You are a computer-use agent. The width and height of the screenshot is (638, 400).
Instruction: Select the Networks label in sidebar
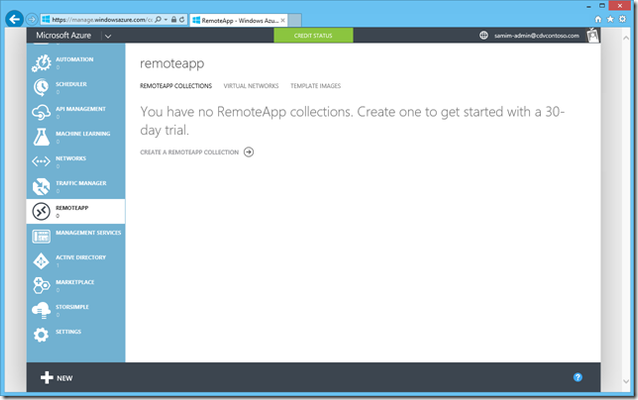coord(71,158)
